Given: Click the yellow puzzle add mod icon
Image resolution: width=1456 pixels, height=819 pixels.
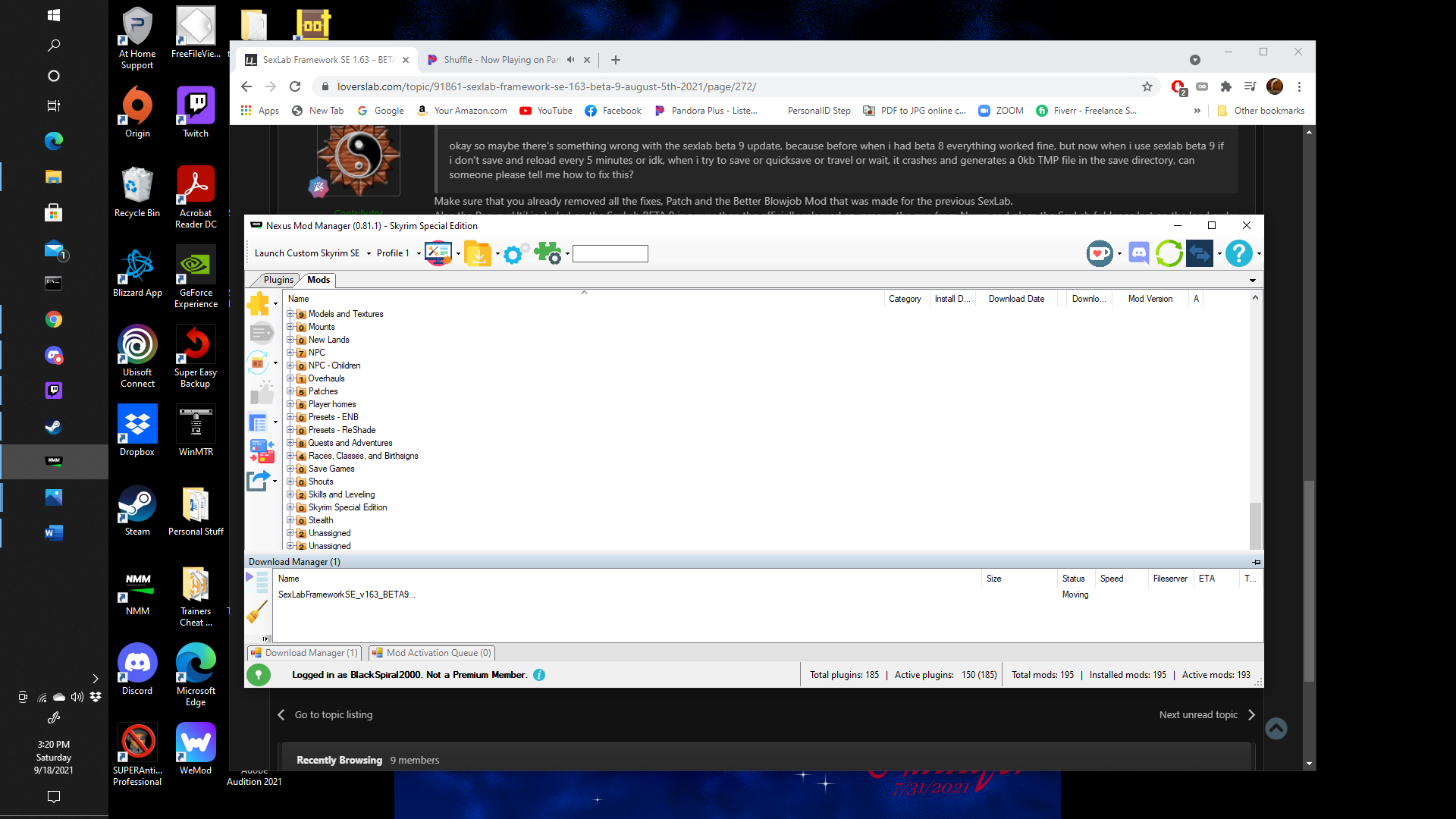Looking at the screenshot, I should point(259,303).
